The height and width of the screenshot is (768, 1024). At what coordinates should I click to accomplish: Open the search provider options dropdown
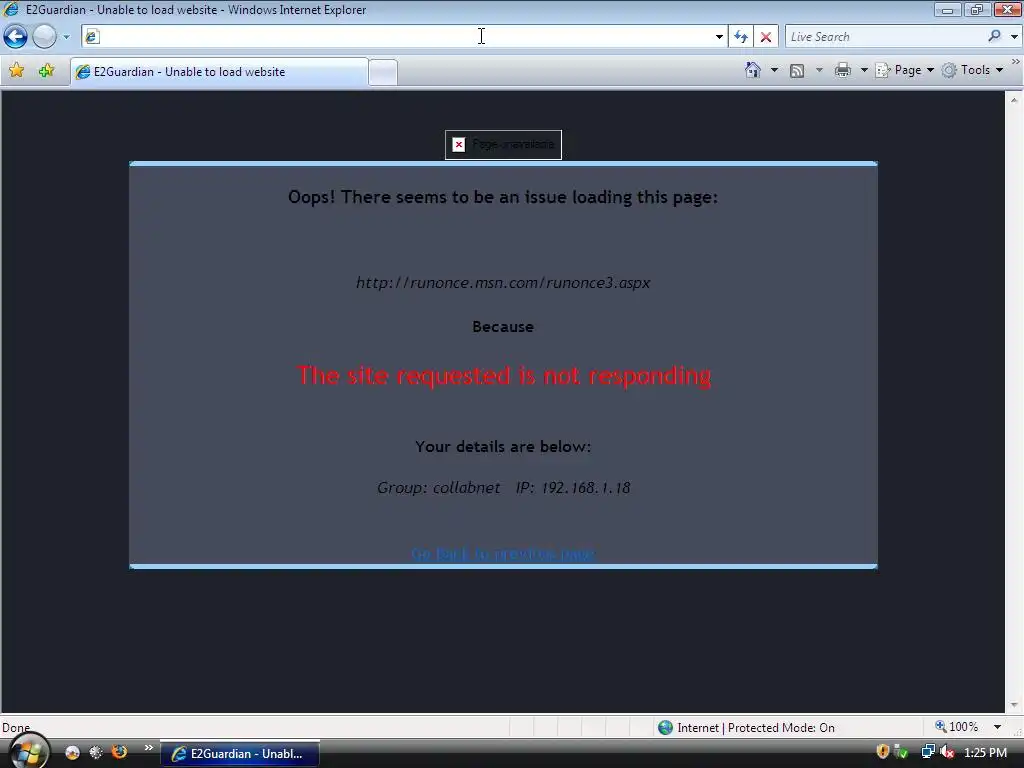coord(1014,37)
